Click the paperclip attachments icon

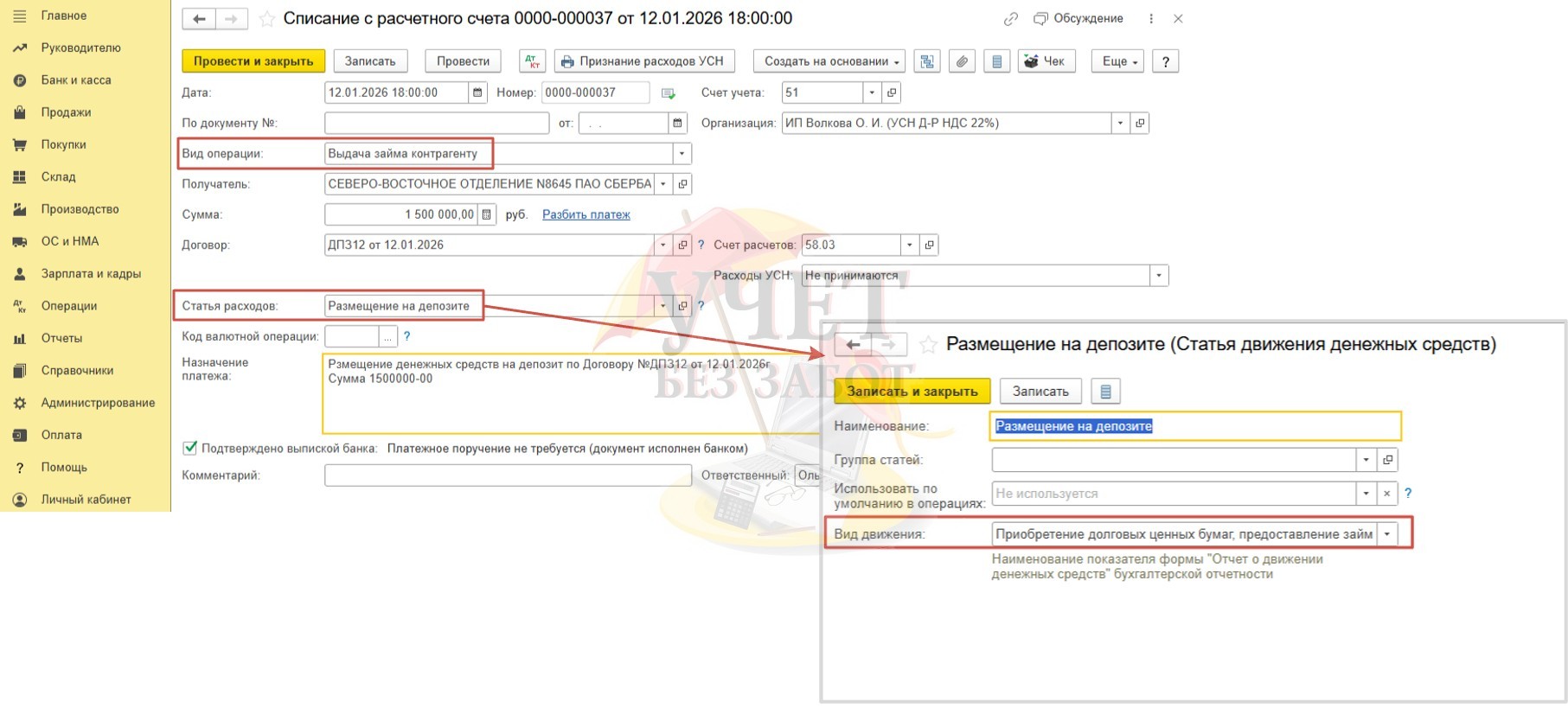click(x=962, y=61)
